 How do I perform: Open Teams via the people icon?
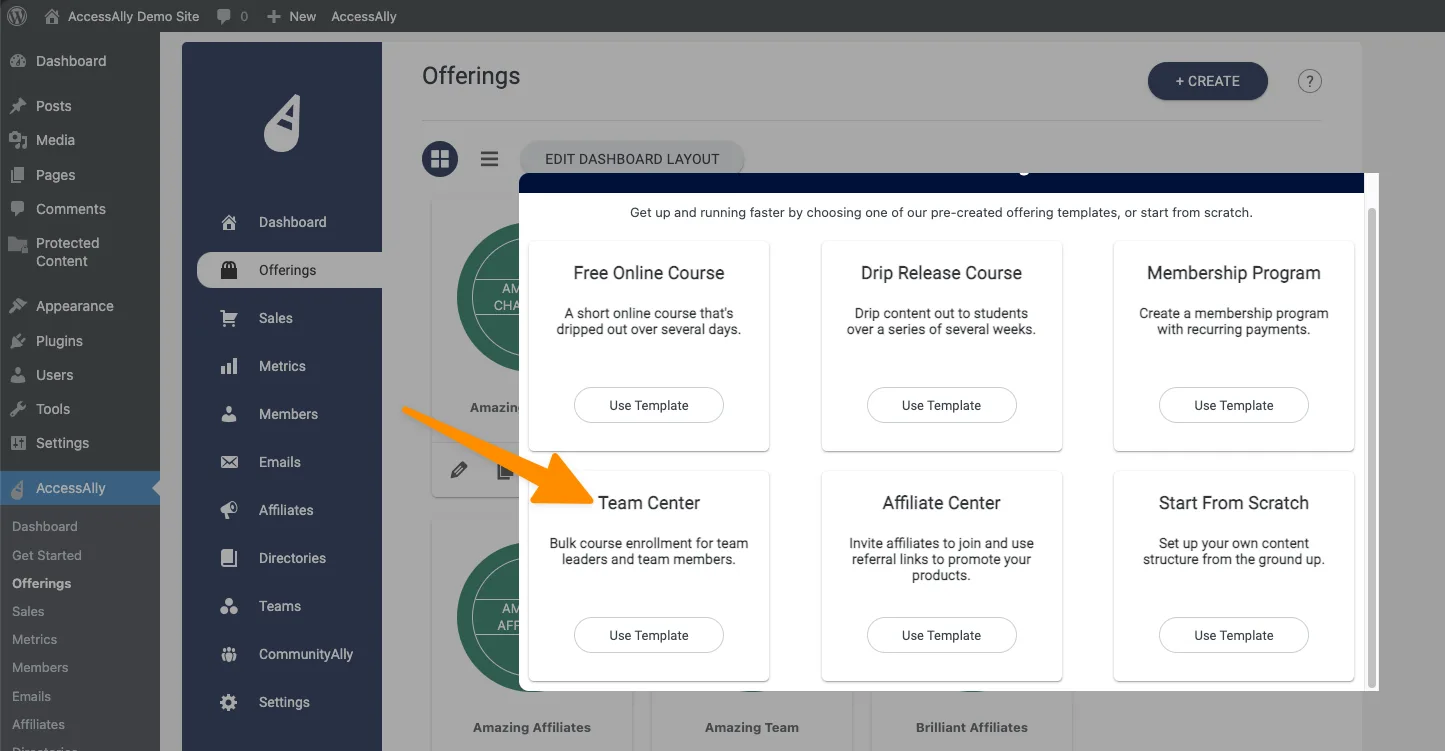[x=231, y=606]
